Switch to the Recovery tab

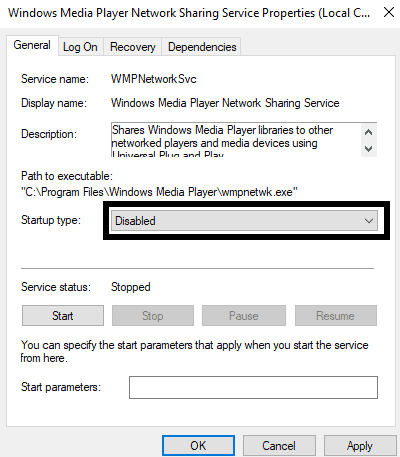click(x=133, y=47)
